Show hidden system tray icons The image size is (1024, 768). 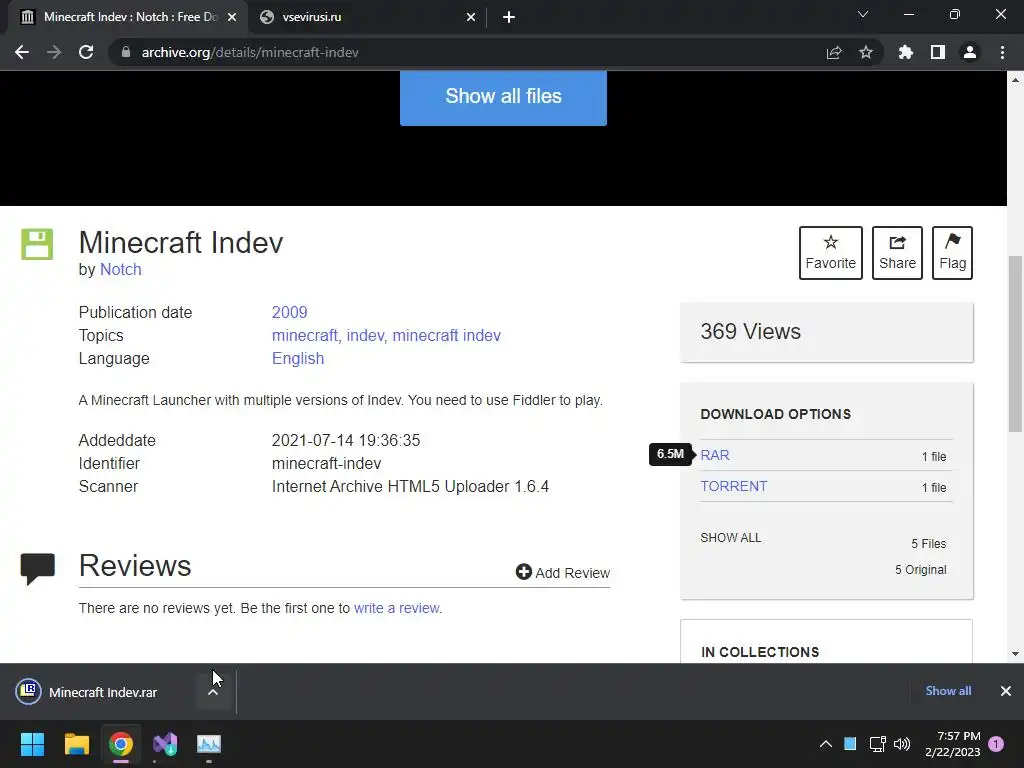pos(825,744)
